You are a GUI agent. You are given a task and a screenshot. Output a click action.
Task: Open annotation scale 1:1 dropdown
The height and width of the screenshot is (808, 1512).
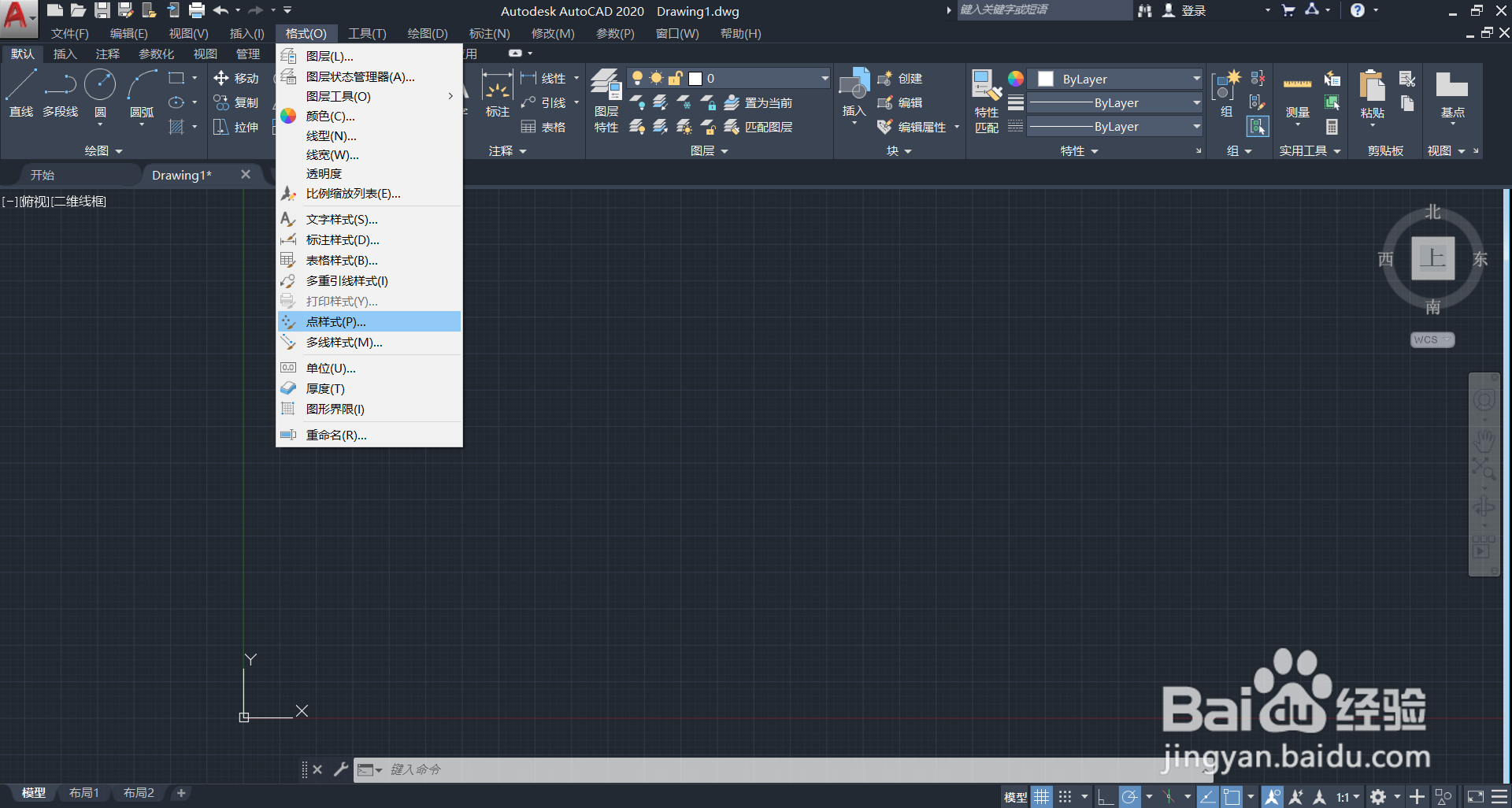pyautogui.click(x=1347, y=797)
